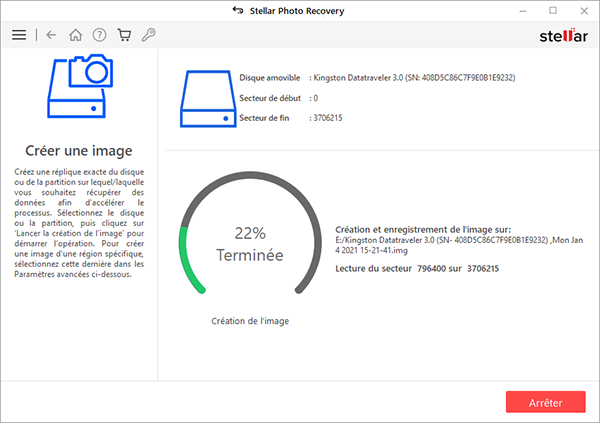Screen dimensions: 600x423
Task: Click the Stellar logo
Action: 564,36
